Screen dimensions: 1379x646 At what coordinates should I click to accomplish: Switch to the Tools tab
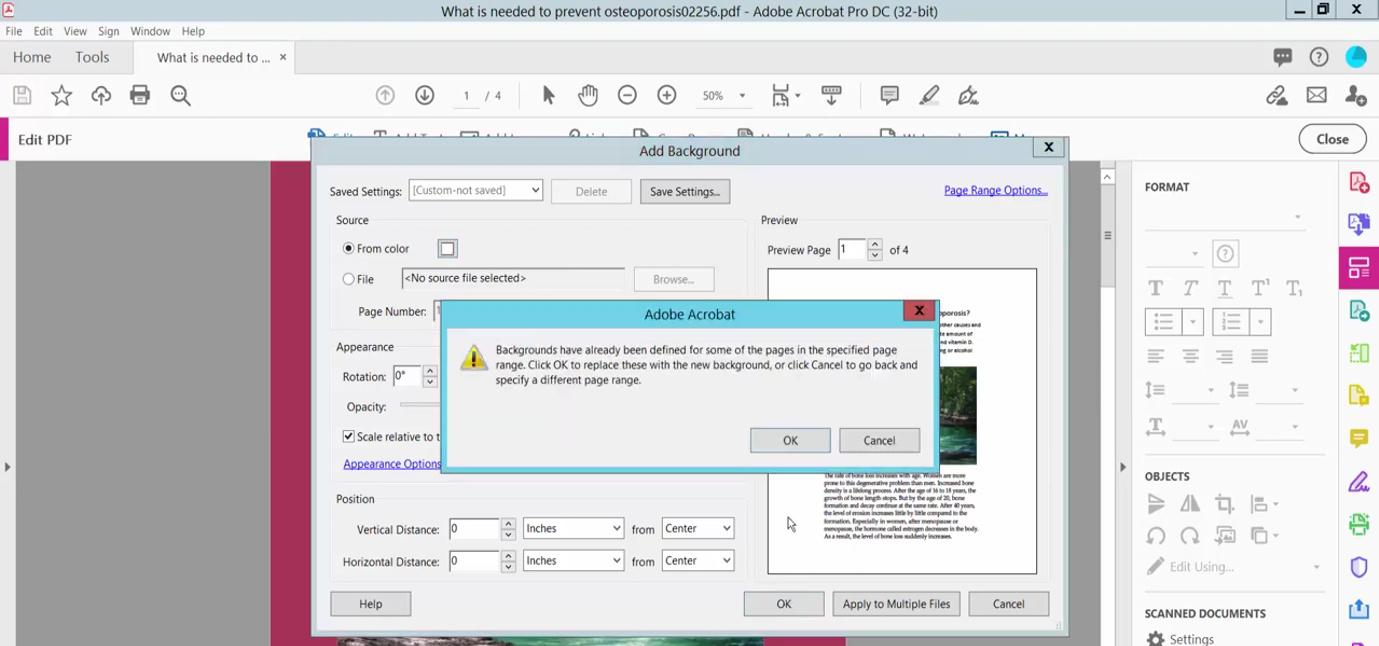coord(92,58)
